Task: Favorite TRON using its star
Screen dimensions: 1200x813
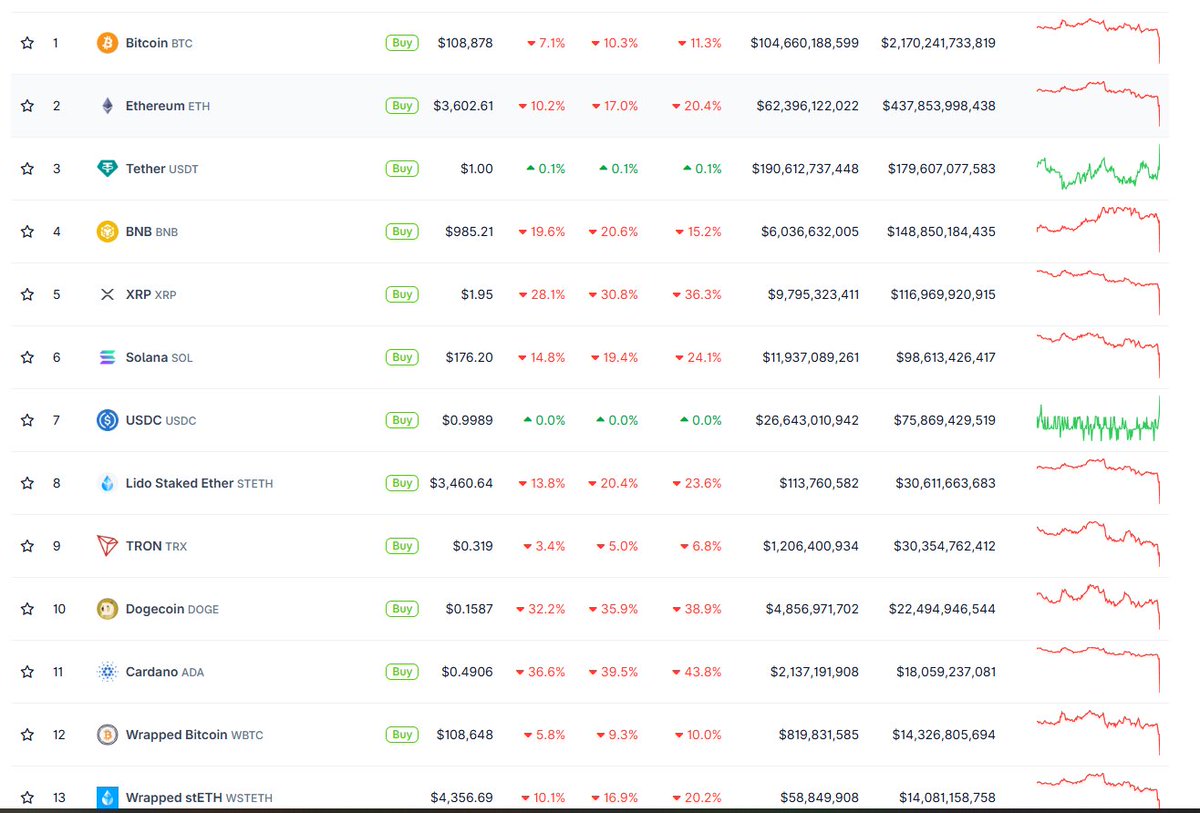Action: click(x=28, y=547)
